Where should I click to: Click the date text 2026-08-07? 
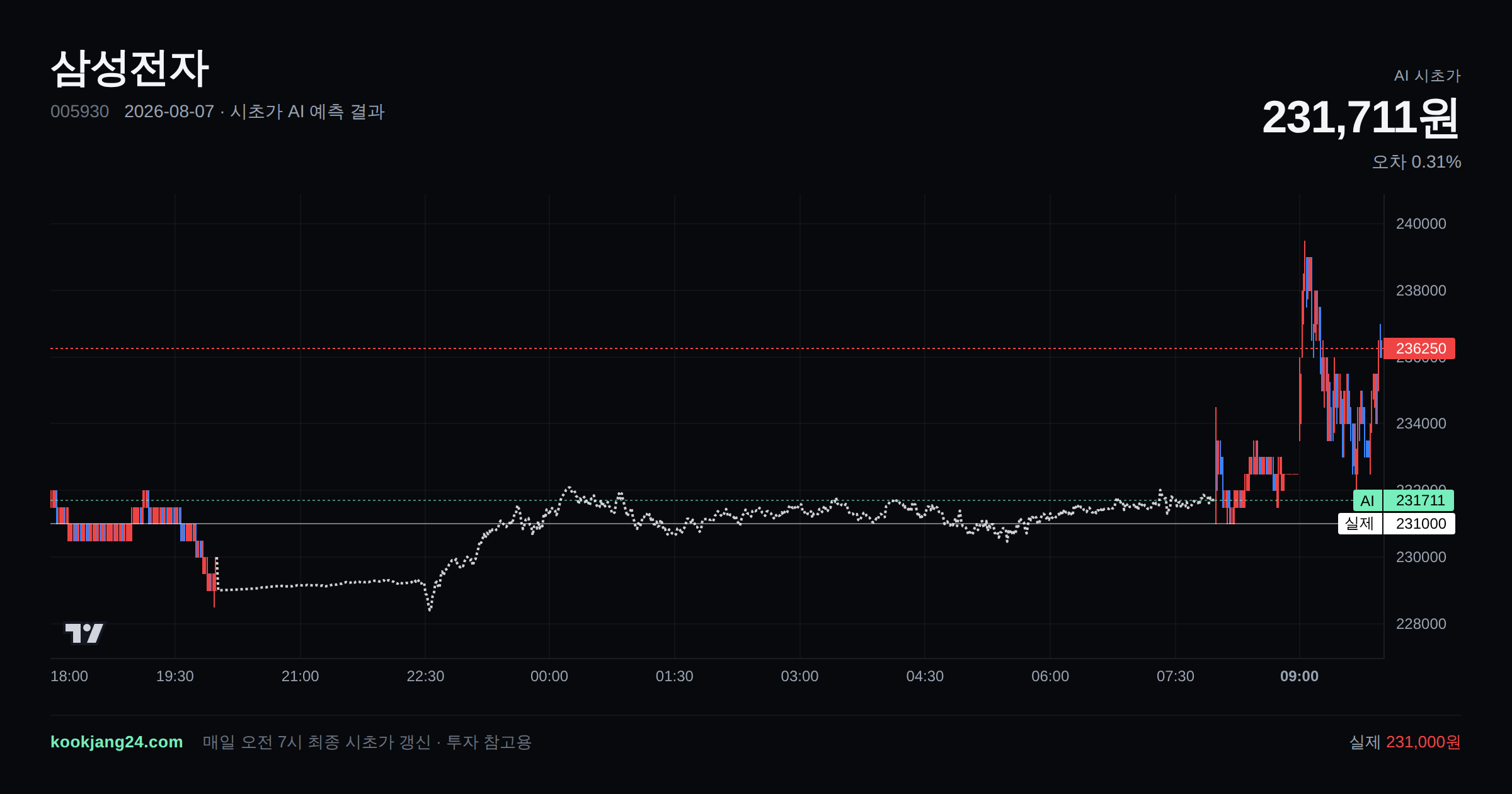pyautogui.click(x=169, y=112)
